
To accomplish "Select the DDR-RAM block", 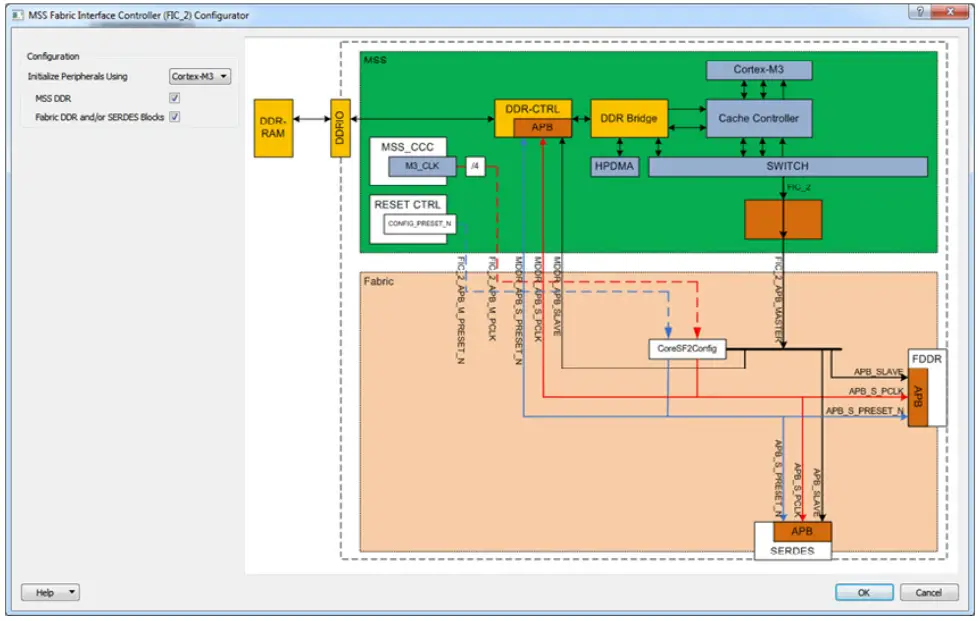I will (273, 127).
